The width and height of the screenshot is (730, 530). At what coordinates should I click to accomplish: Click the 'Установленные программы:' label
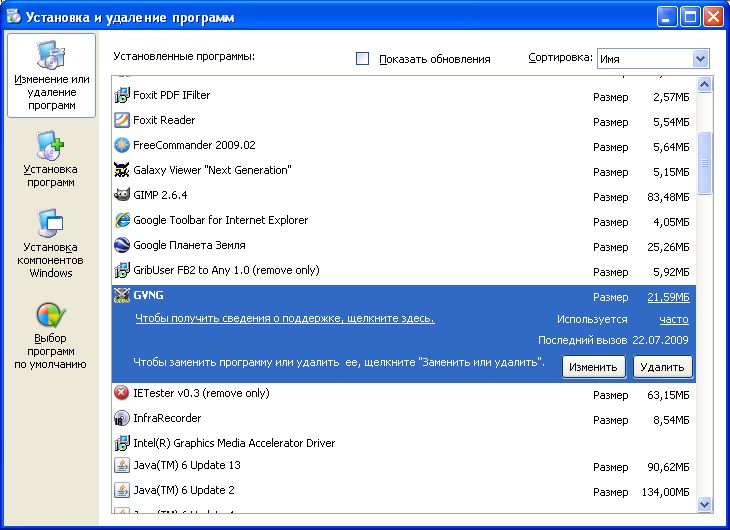[x=184, y=56]
